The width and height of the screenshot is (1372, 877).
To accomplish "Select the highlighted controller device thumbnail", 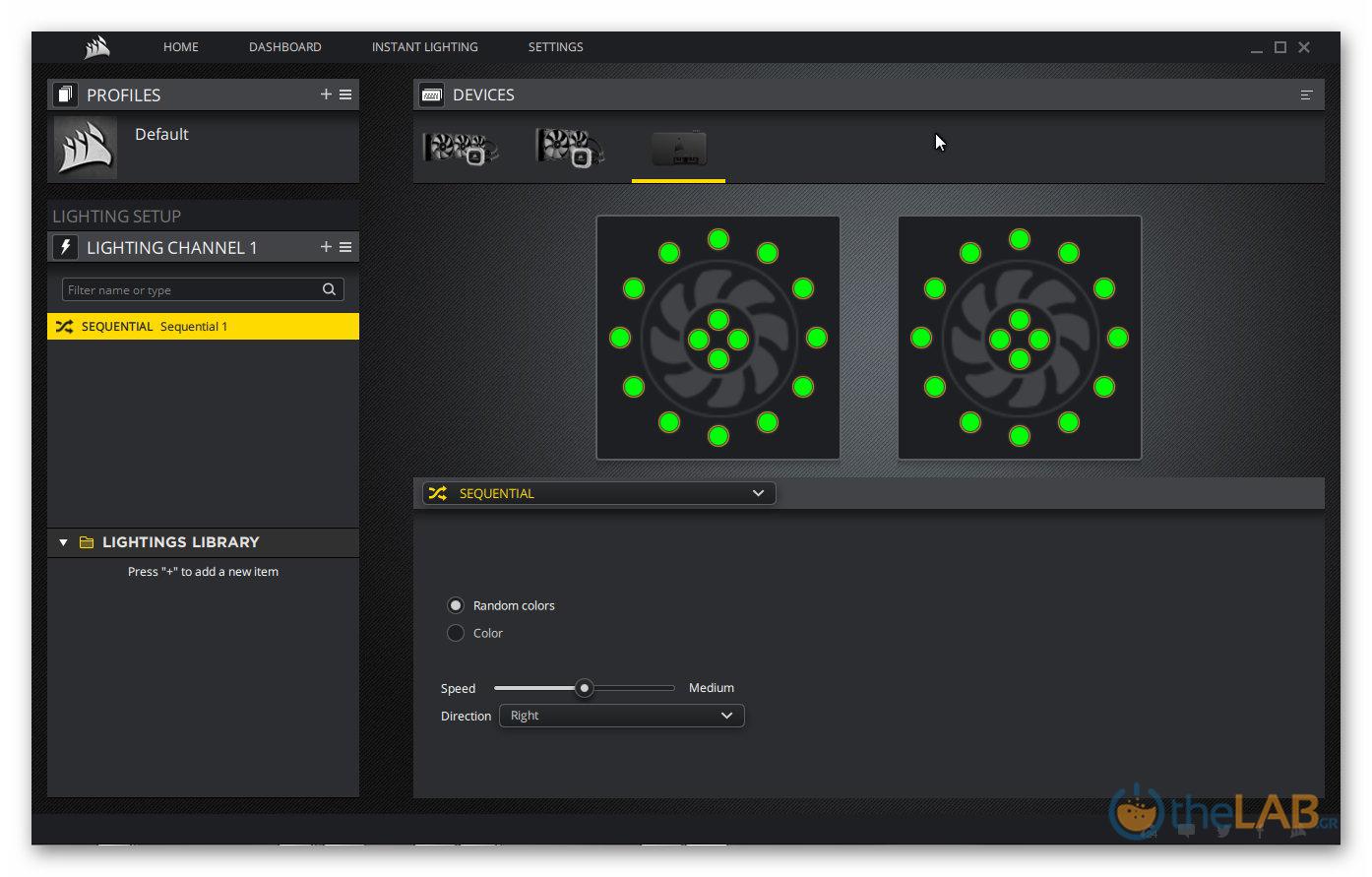I will click(679, 149).
